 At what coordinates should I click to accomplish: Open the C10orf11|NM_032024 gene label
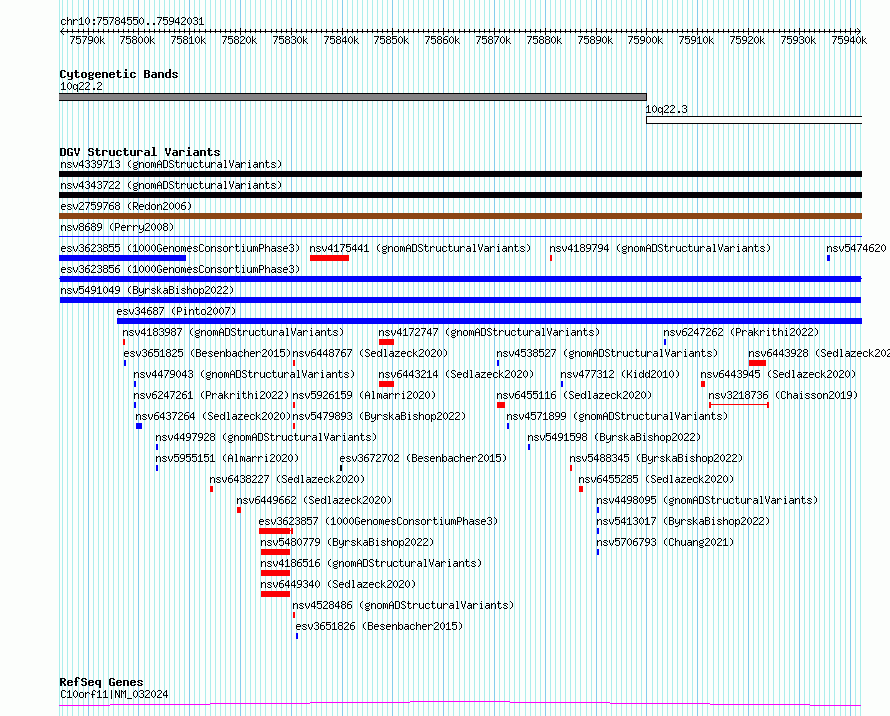click(114, 695)
